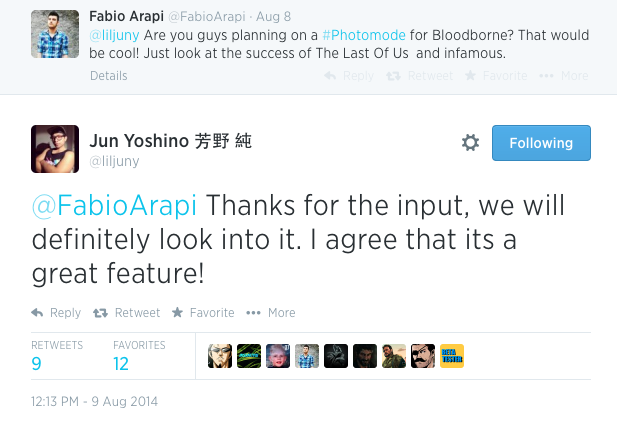Screen dimensions: 617x433
Task: Open the @FabioArapi mention in the reply
Action: tap(114, 206)
